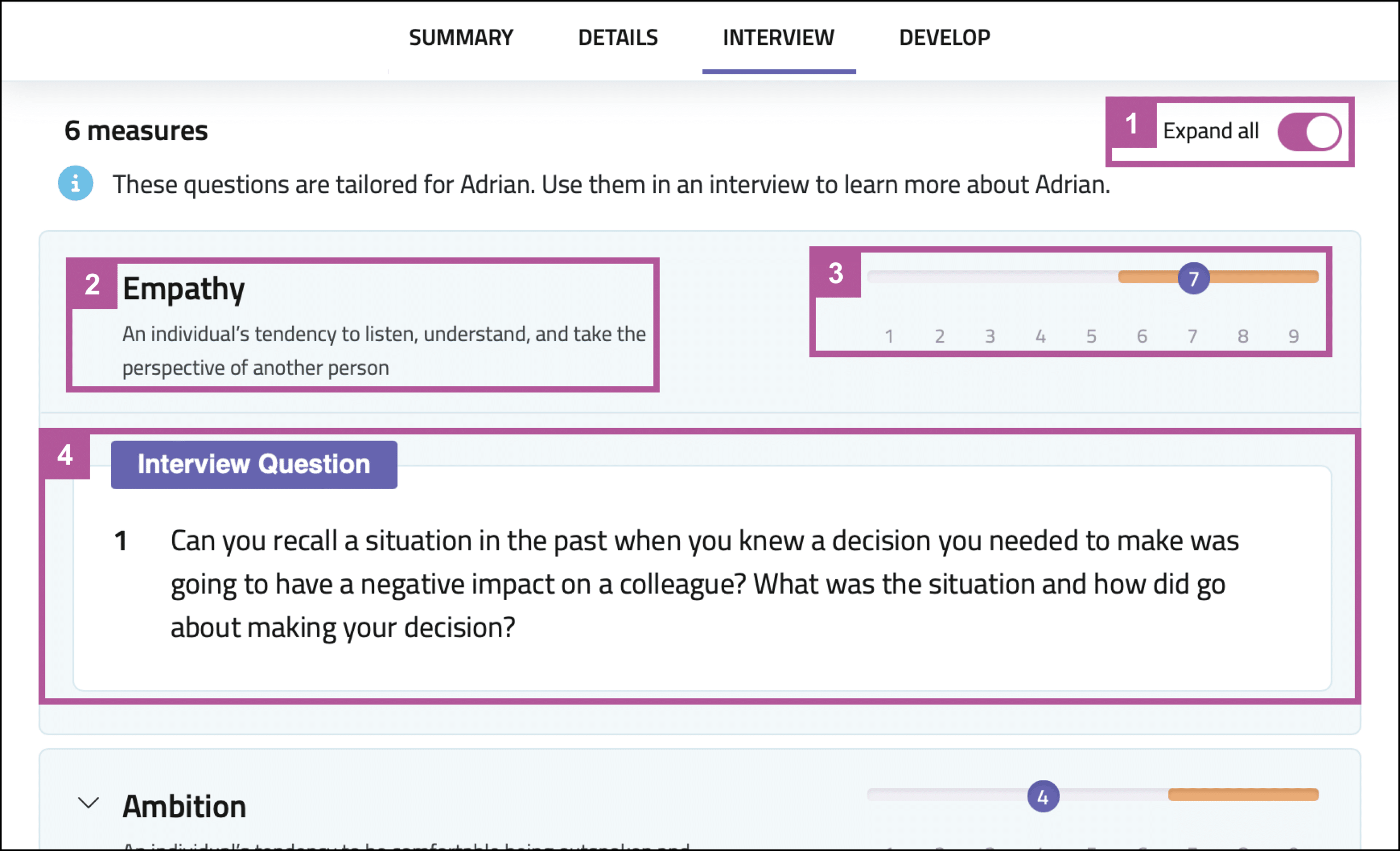This screenshot has width=1400, height=851.
Task: Click the Empathy score 7 marker
Action: [x=1193, y=278]
